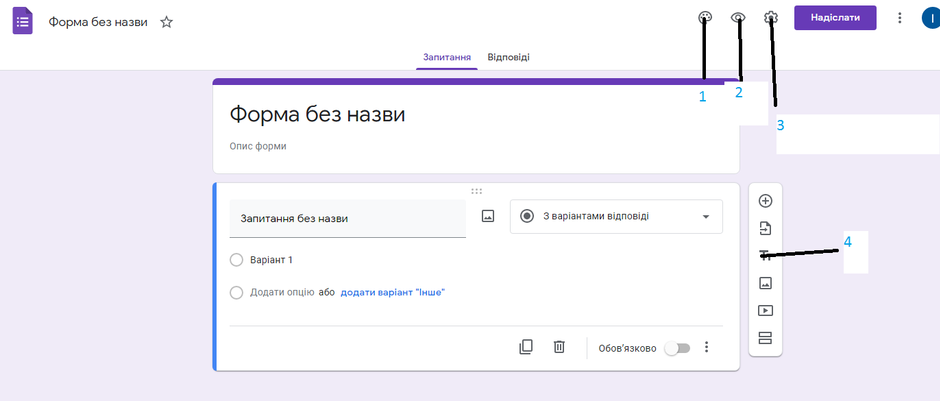
Task: Open the Google Forms home icon
Action: tap(23, 22)
